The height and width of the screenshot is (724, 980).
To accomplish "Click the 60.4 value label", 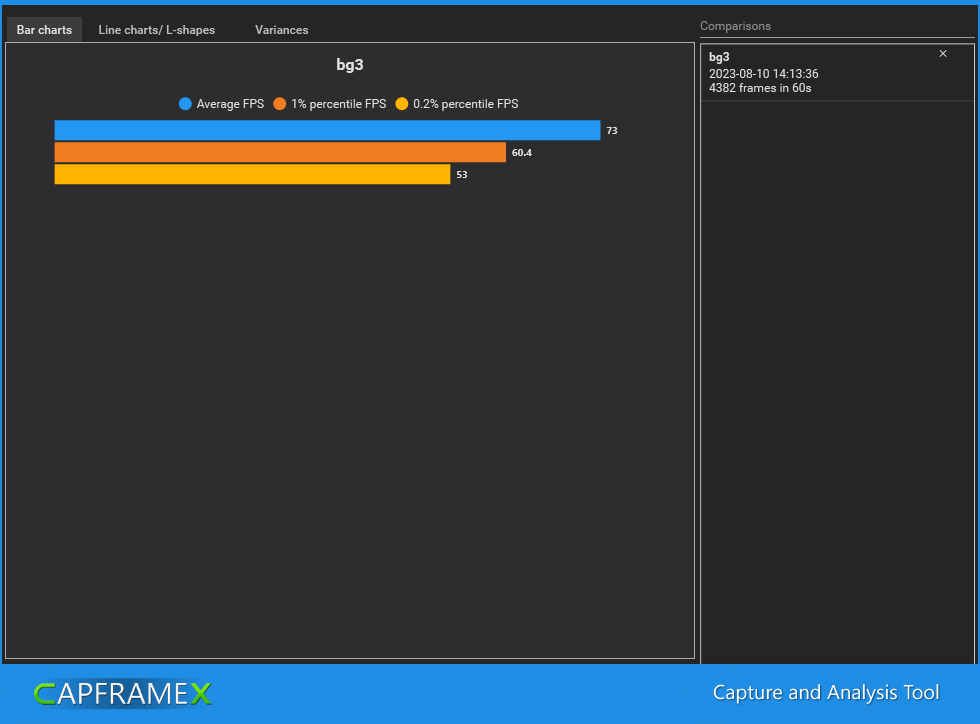I will 522,153.
